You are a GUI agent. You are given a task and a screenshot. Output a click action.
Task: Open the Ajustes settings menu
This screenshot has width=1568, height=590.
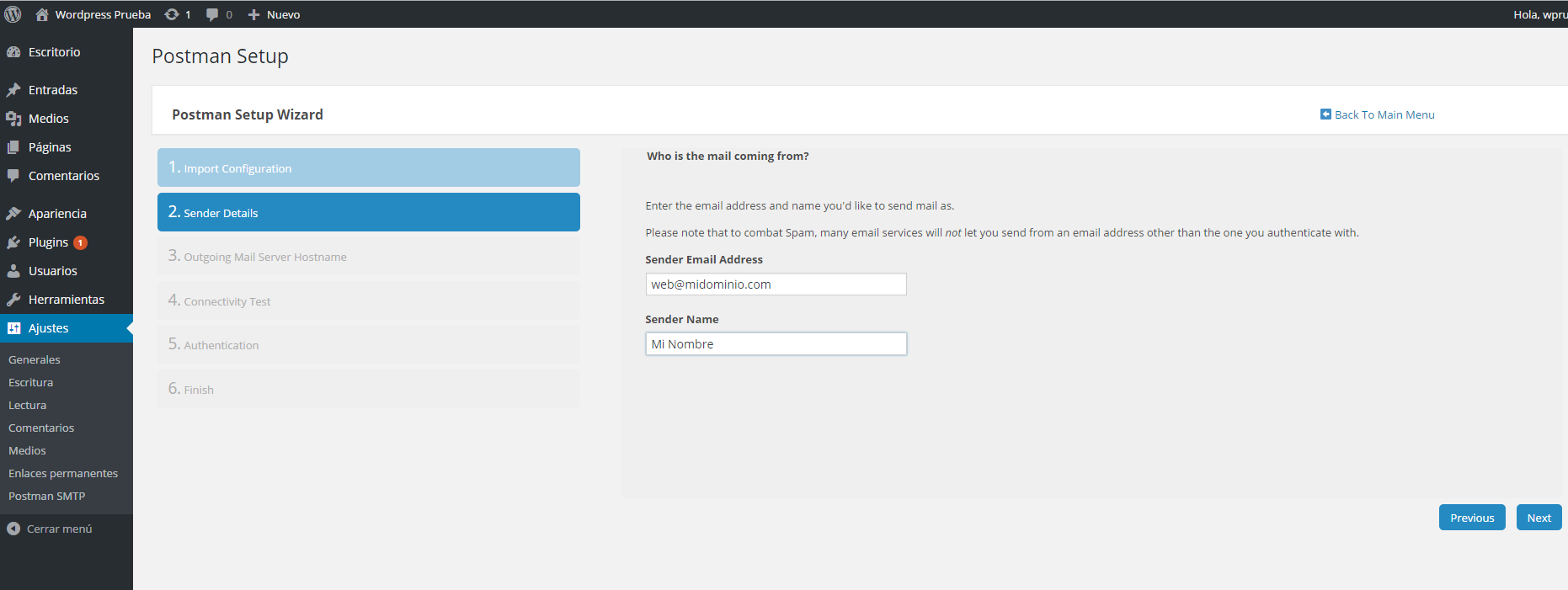tap(67, 328)
